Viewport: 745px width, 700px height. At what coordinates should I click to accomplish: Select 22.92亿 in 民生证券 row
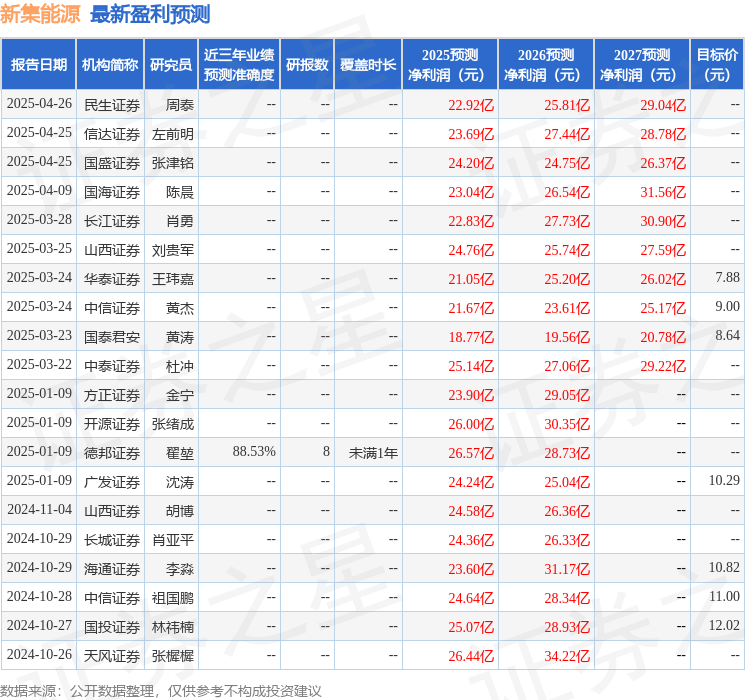[x=471, y=105]
